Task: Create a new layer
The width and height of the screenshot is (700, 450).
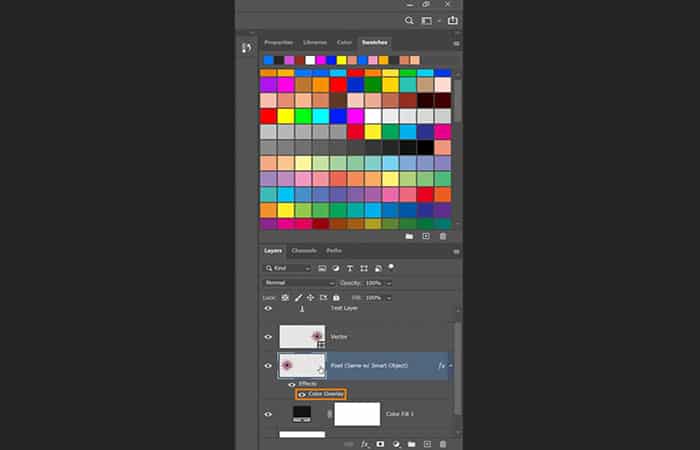Action: (x=427, y=444)
